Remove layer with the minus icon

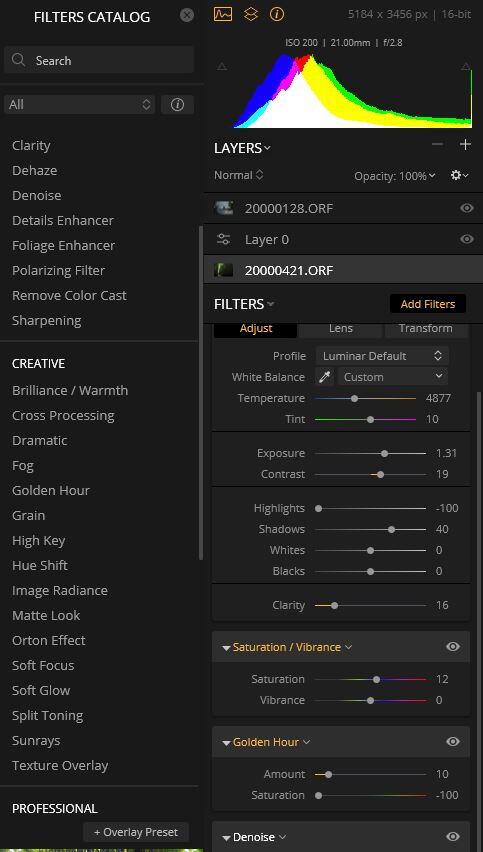(x=437, y=145)
